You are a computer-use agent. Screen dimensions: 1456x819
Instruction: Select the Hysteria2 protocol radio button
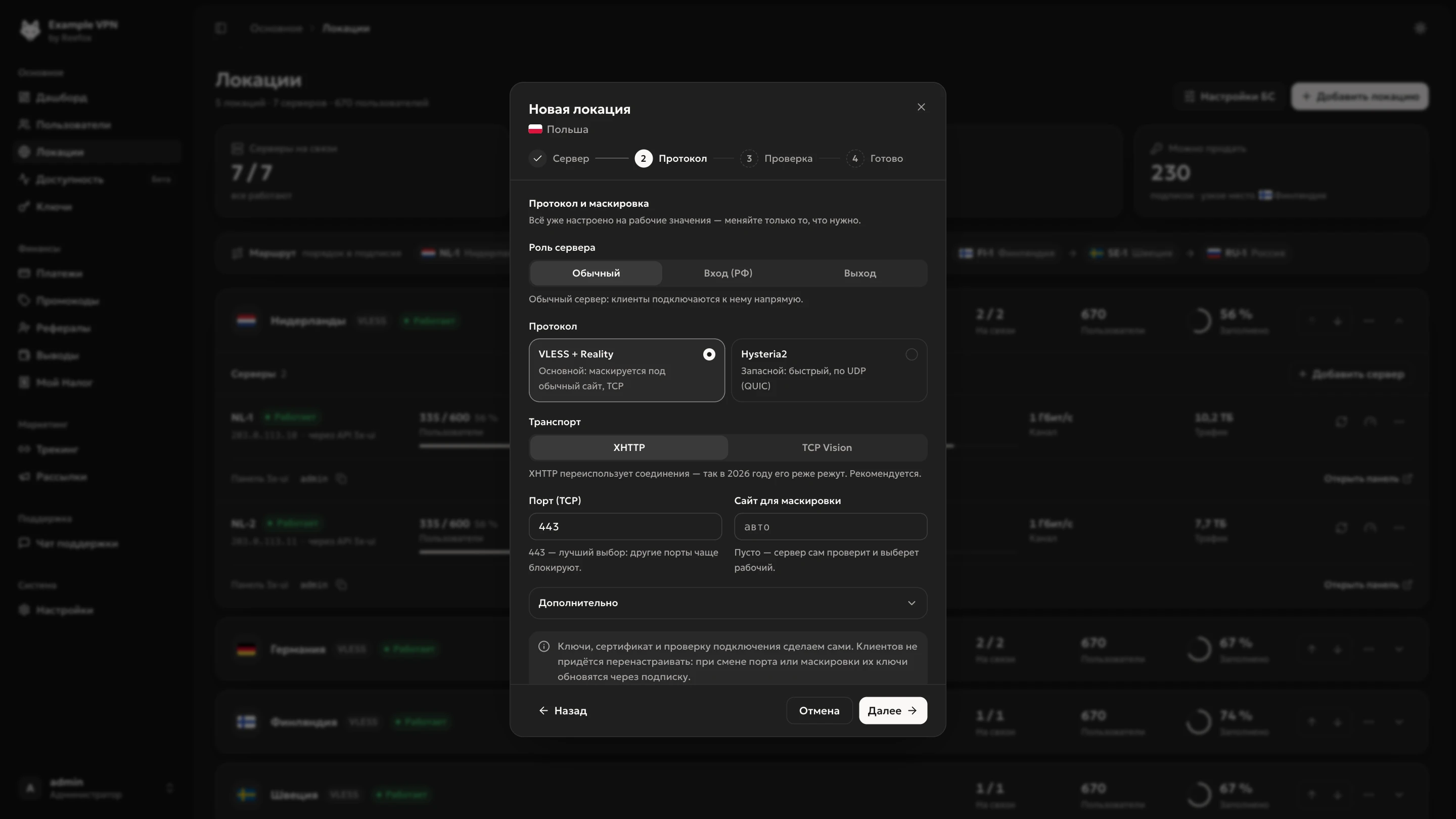[911, 354]
